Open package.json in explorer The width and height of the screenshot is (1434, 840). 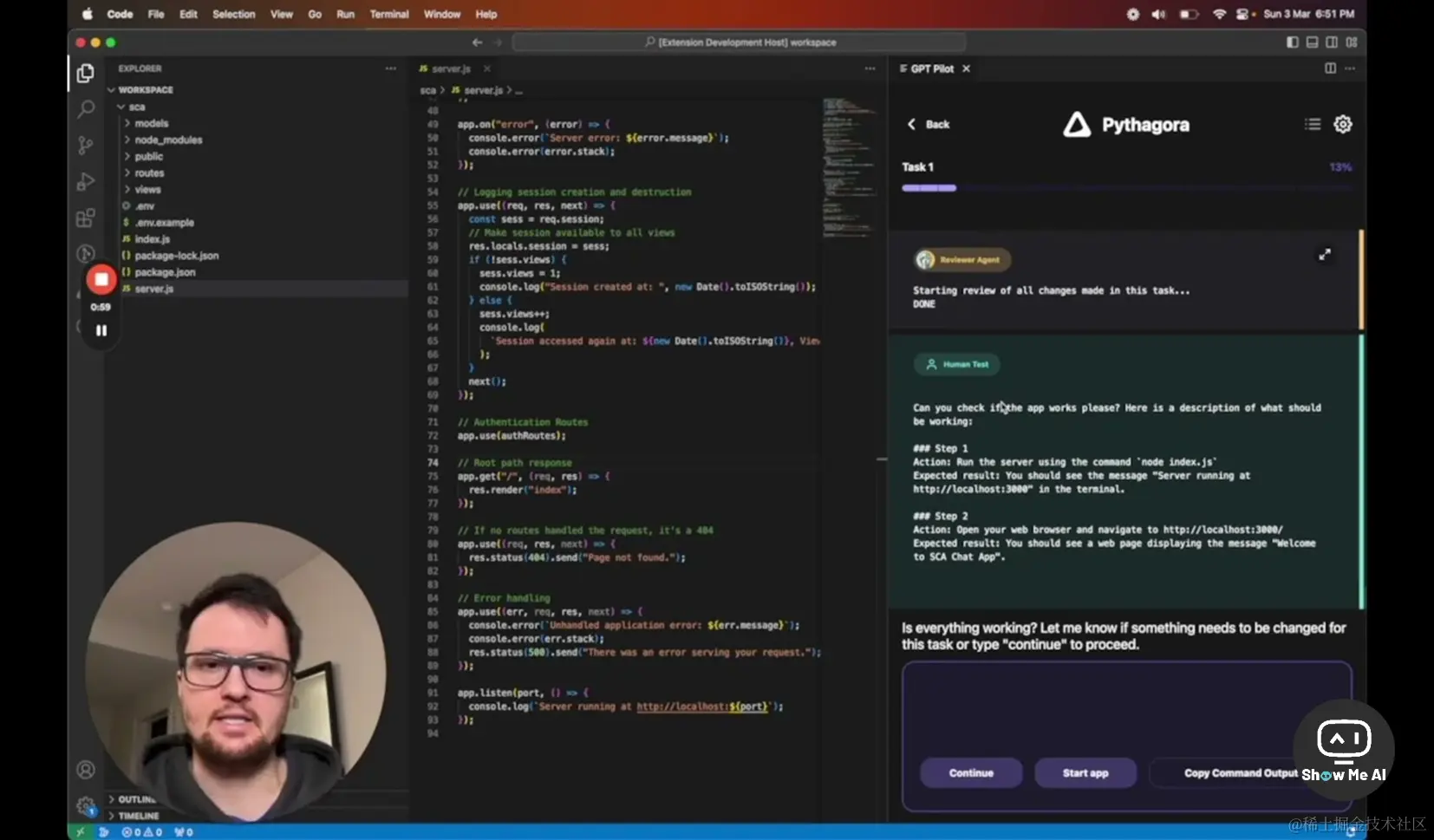tap(165, 272)
